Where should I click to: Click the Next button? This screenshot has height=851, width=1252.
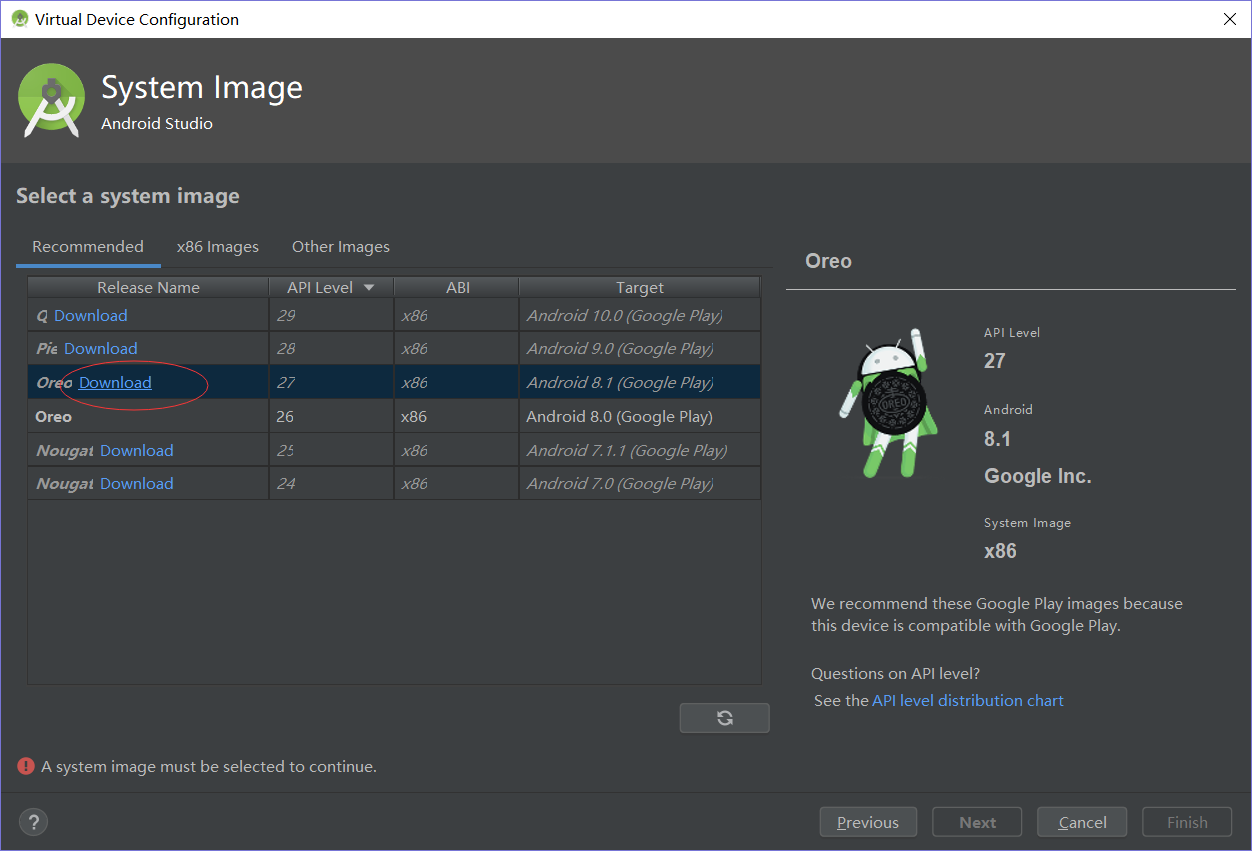977,822
